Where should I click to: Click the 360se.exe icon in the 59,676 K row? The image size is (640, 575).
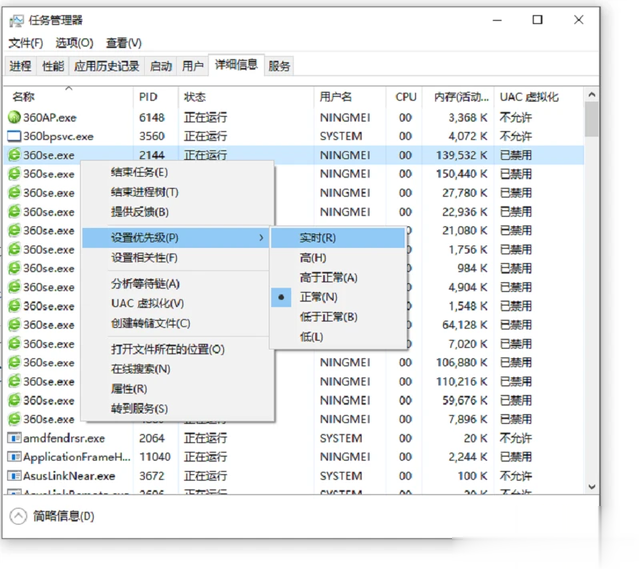pos(14,400)
